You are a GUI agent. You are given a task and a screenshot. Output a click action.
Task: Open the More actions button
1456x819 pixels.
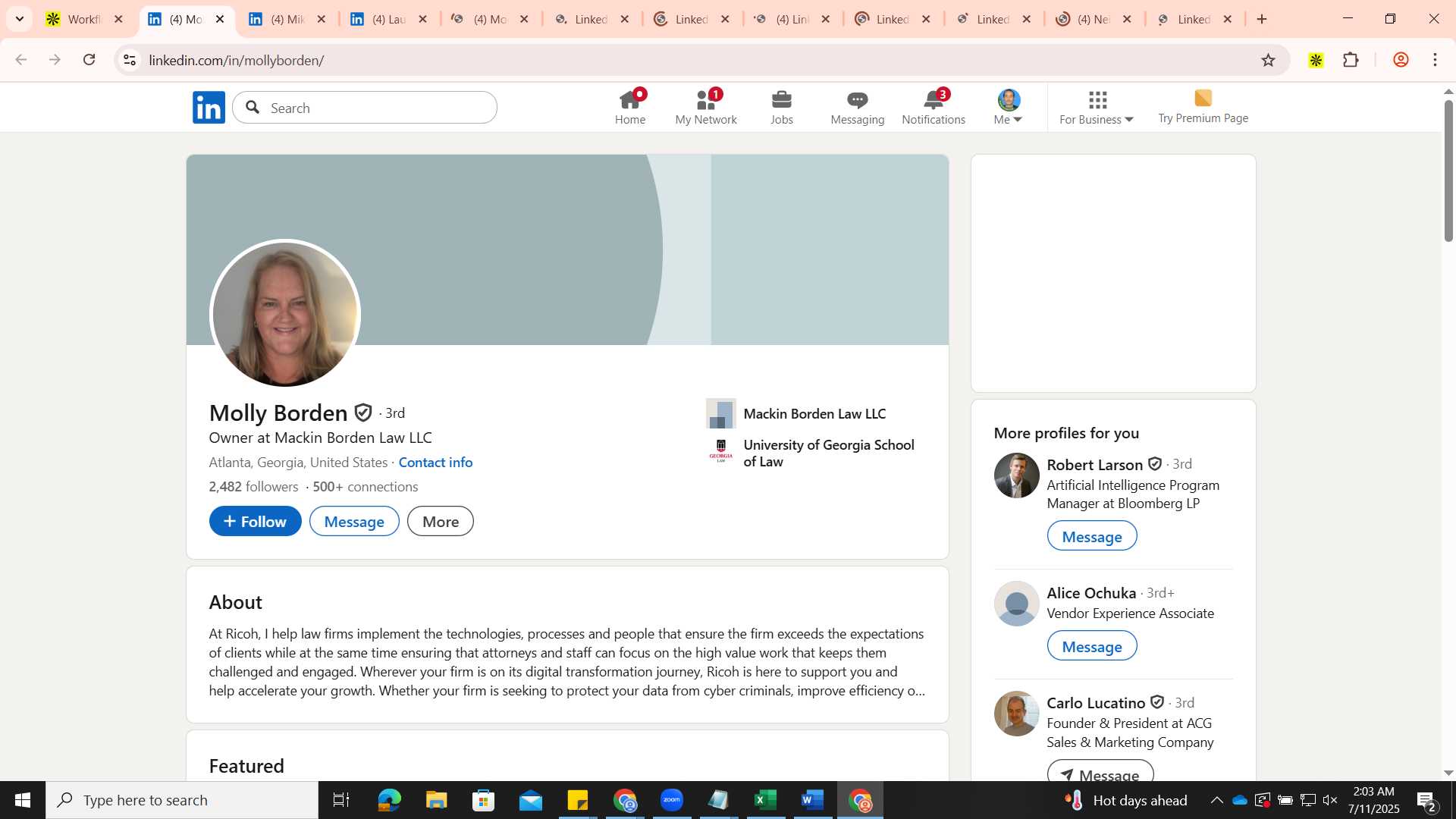pos(441,522)
